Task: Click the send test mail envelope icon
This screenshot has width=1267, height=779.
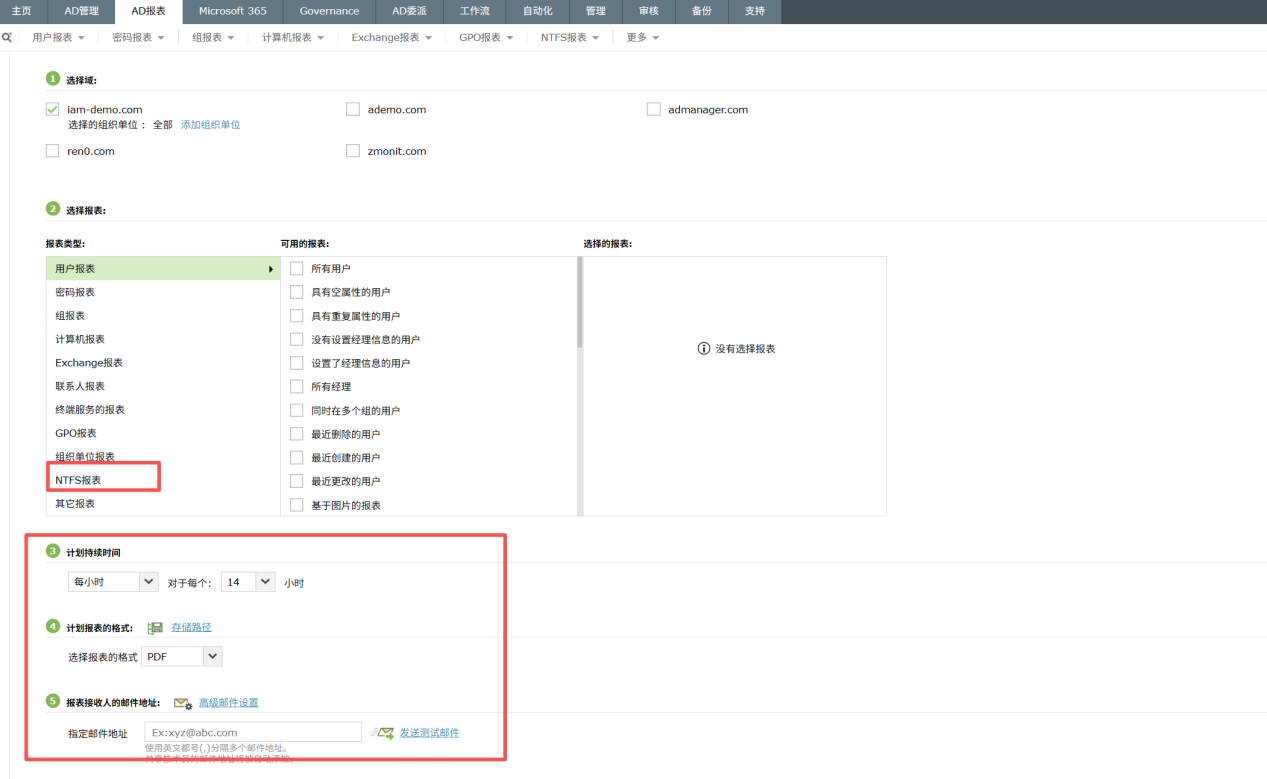Action: point(383,733)
